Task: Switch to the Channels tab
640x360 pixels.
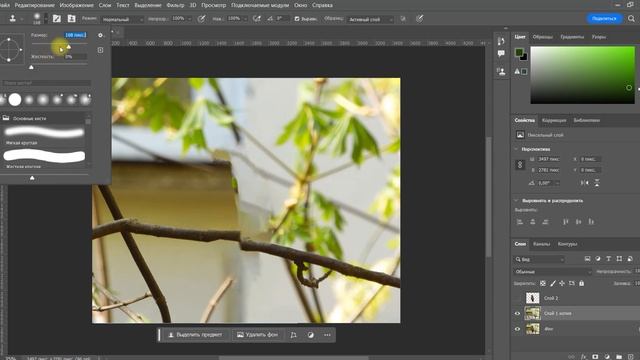Action: click(541, 244)
